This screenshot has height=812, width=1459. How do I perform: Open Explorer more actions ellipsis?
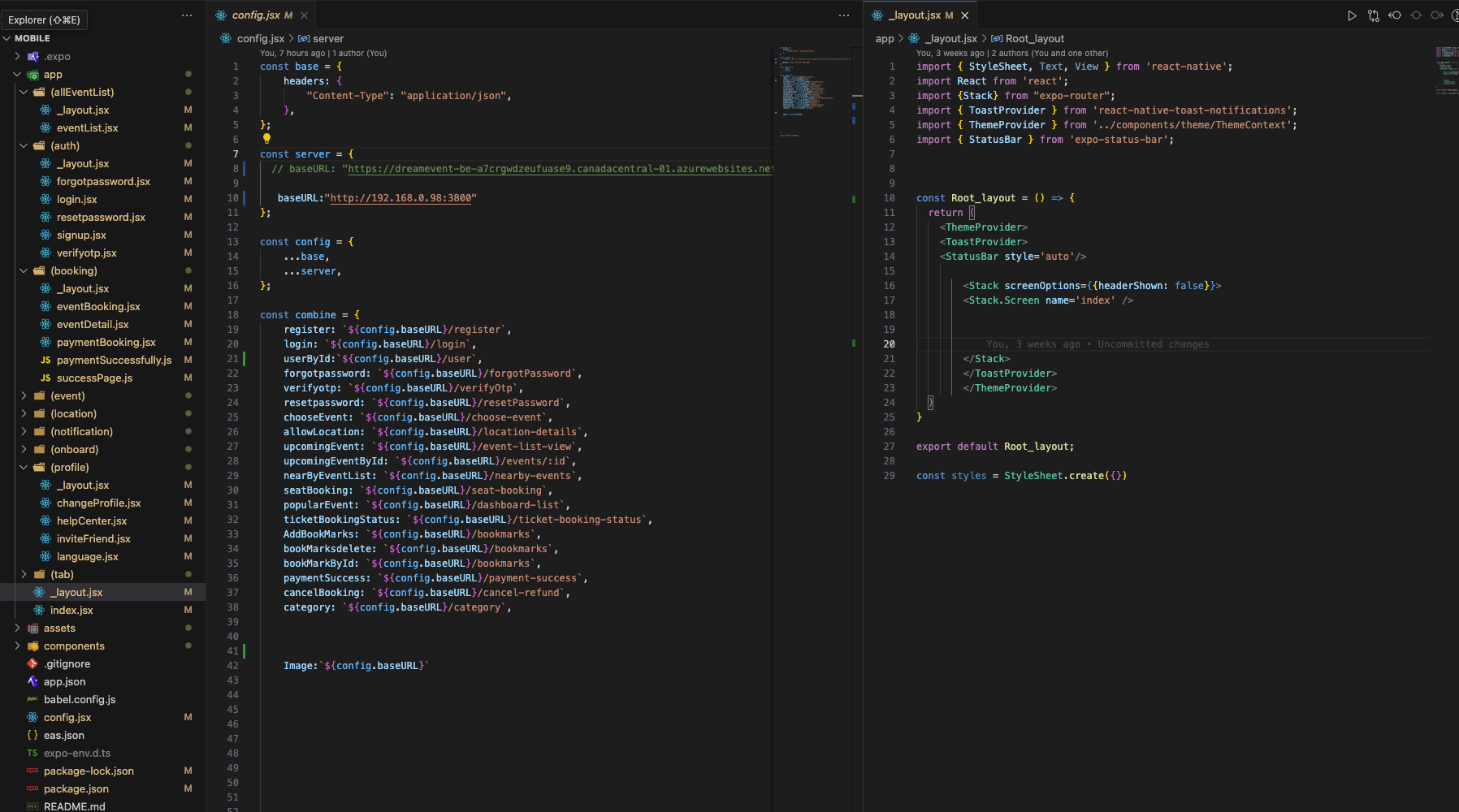(x=187, y=15)
